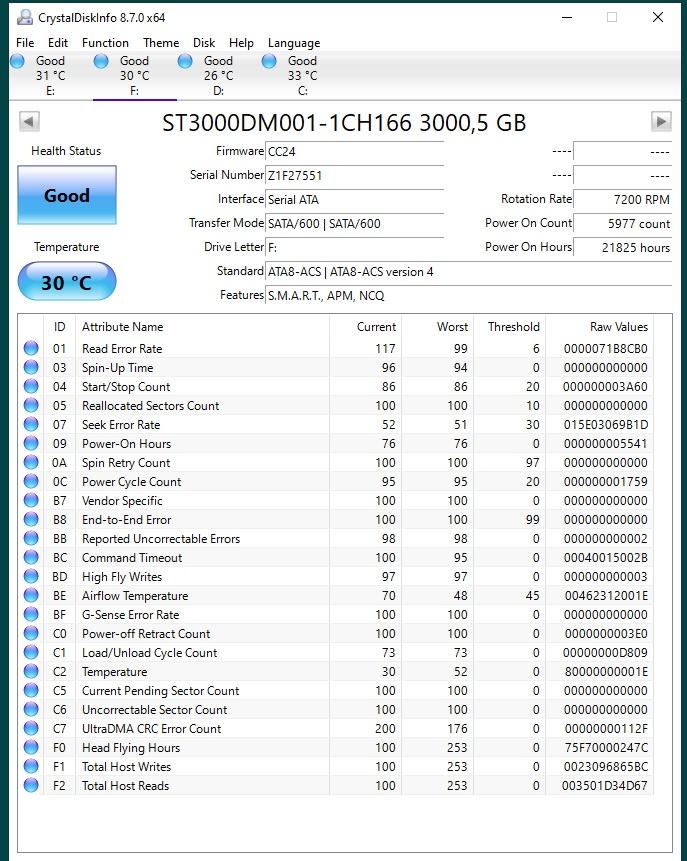687x861 pixels.
Task: Go to previous disk with left arrow
Action: coord(29,121)
